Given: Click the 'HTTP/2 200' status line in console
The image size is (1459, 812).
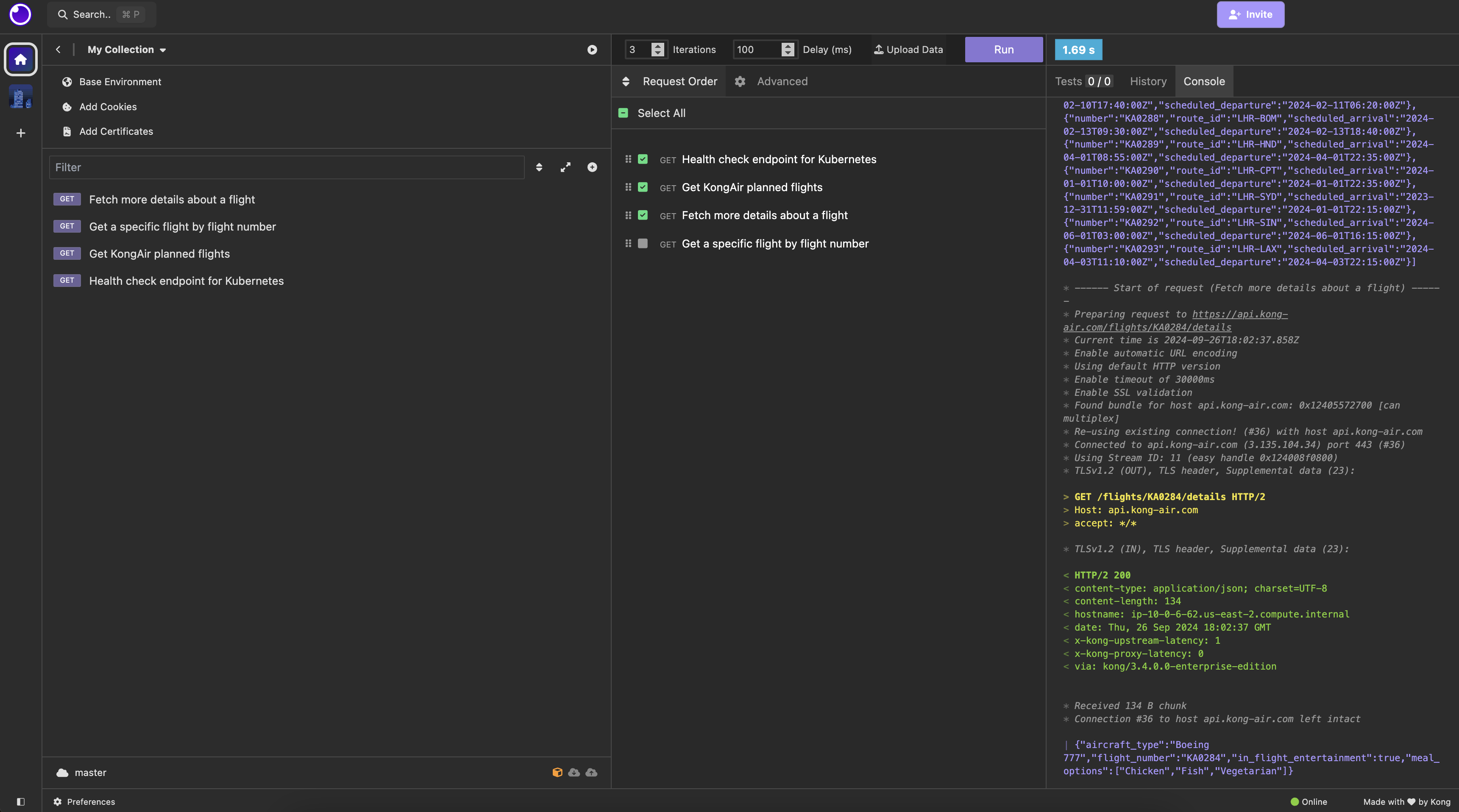Looking at the screenshot, I should point(1102,575).
